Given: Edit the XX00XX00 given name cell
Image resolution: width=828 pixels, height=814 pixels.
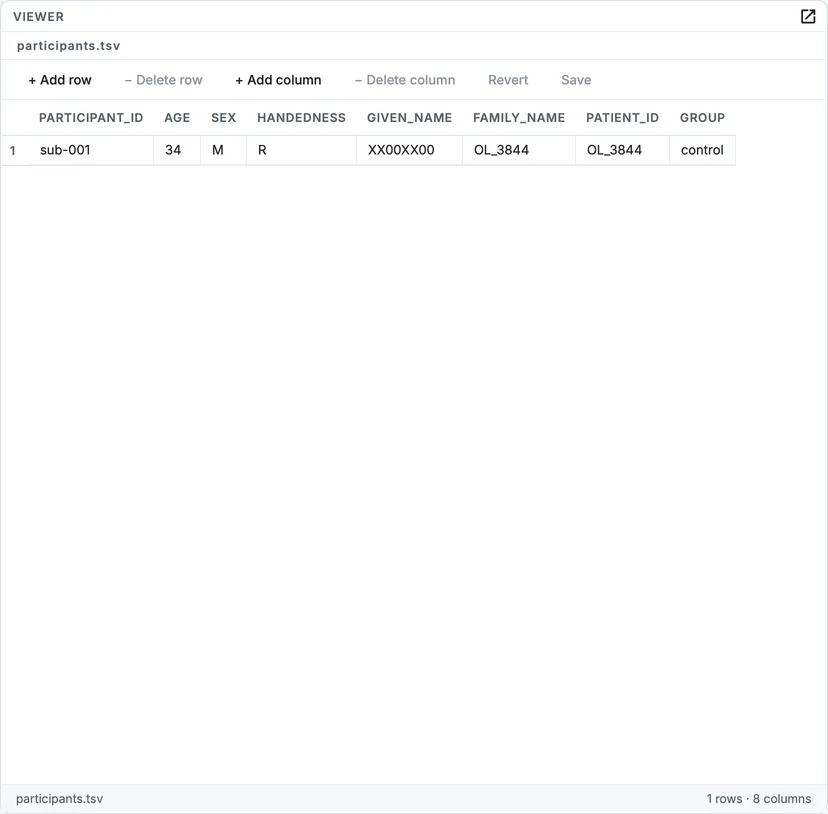Looking at the screenshot, I should pyautogui.click(x=409, y=150).
